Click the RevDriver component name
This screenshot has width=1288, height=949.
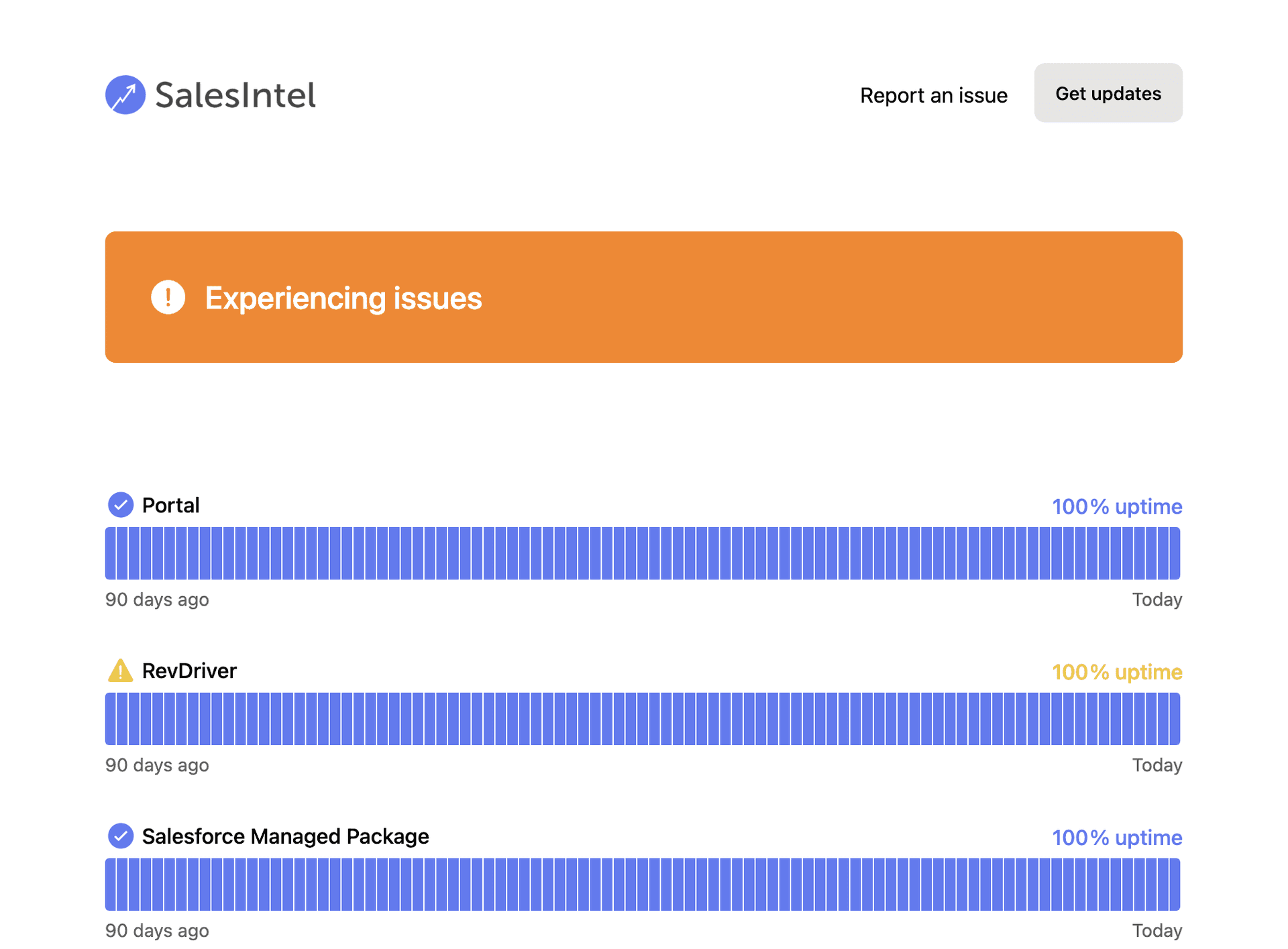coord(189,671)
